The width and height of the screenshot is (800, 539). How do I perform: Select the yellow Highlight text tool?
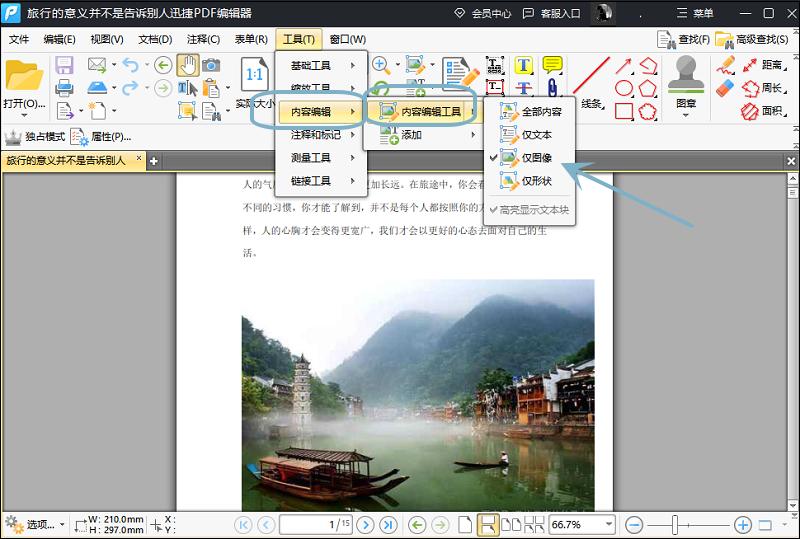click(523, 65)
